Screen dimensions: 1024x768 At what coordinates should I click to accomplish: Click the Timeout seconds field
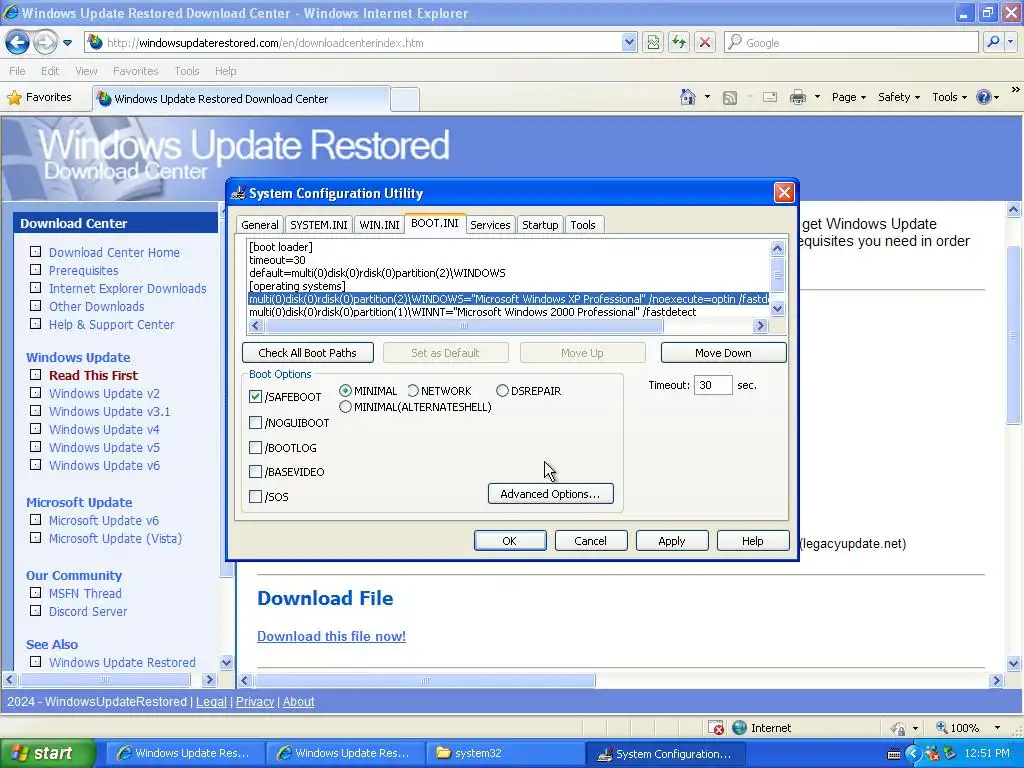click(712, 385)
